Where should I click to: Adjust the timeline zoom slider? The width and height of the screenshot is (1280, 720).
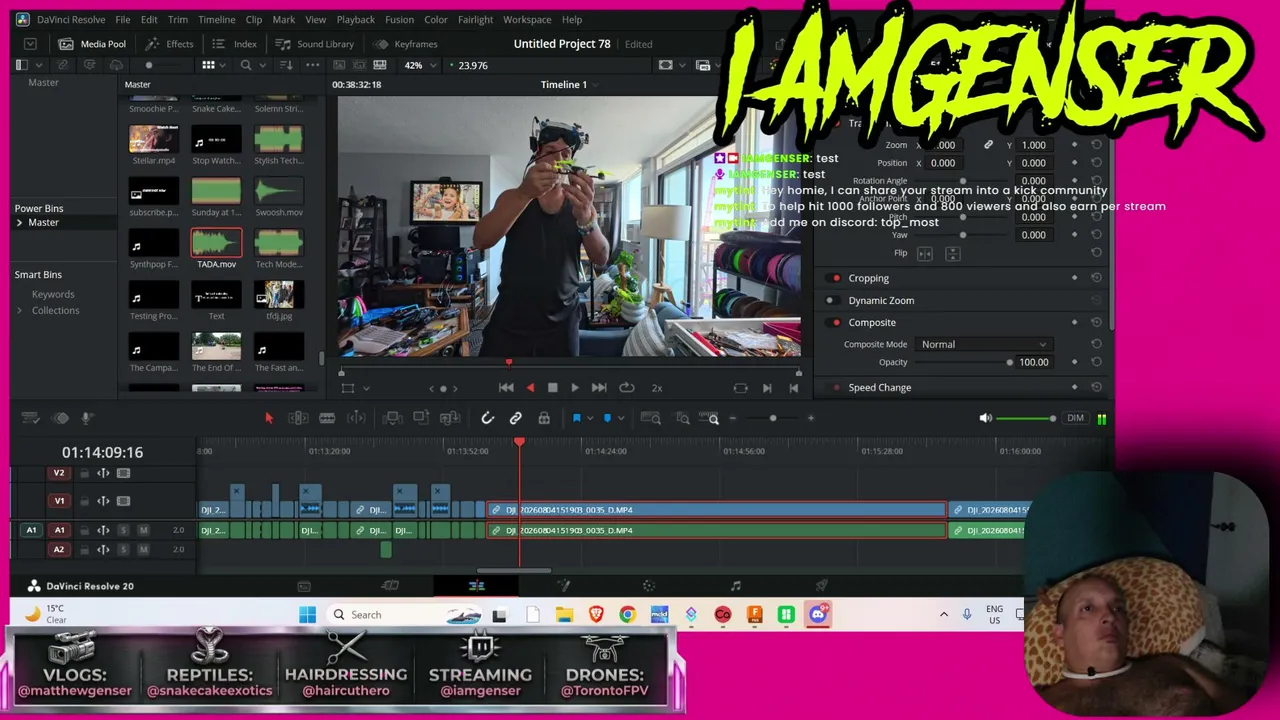[772, 418]
